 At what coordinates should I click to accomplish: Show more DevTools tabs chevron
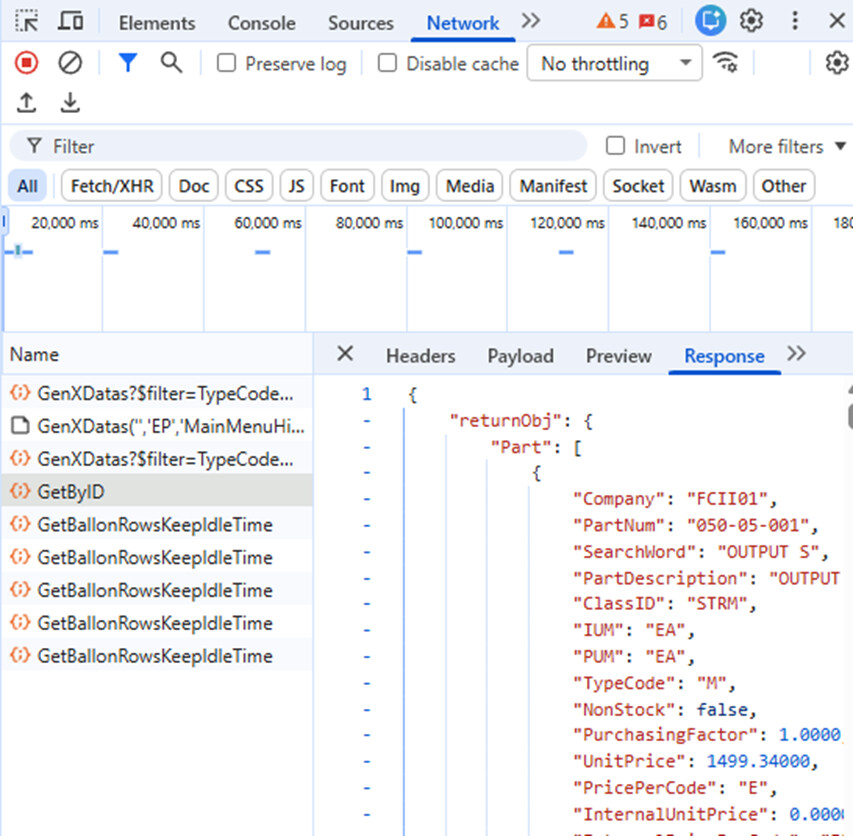point(531,21)
